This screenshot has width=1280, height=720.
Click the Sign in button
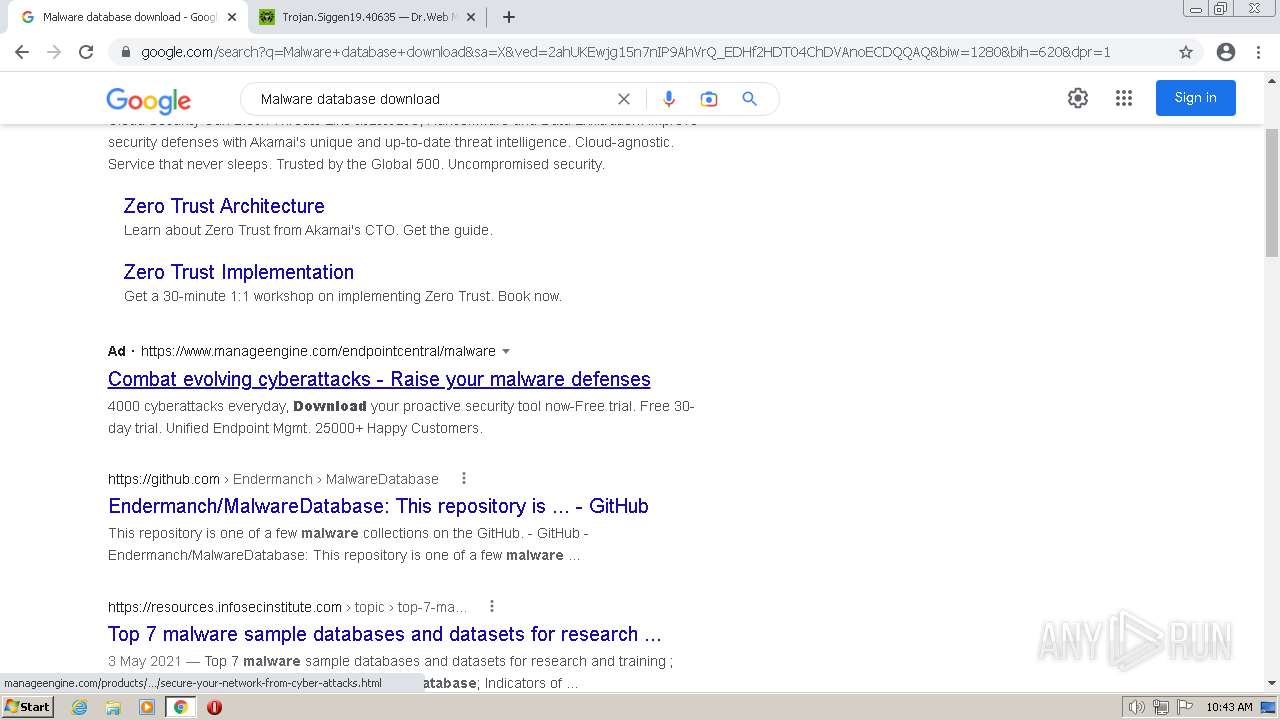coord(1195,98)
